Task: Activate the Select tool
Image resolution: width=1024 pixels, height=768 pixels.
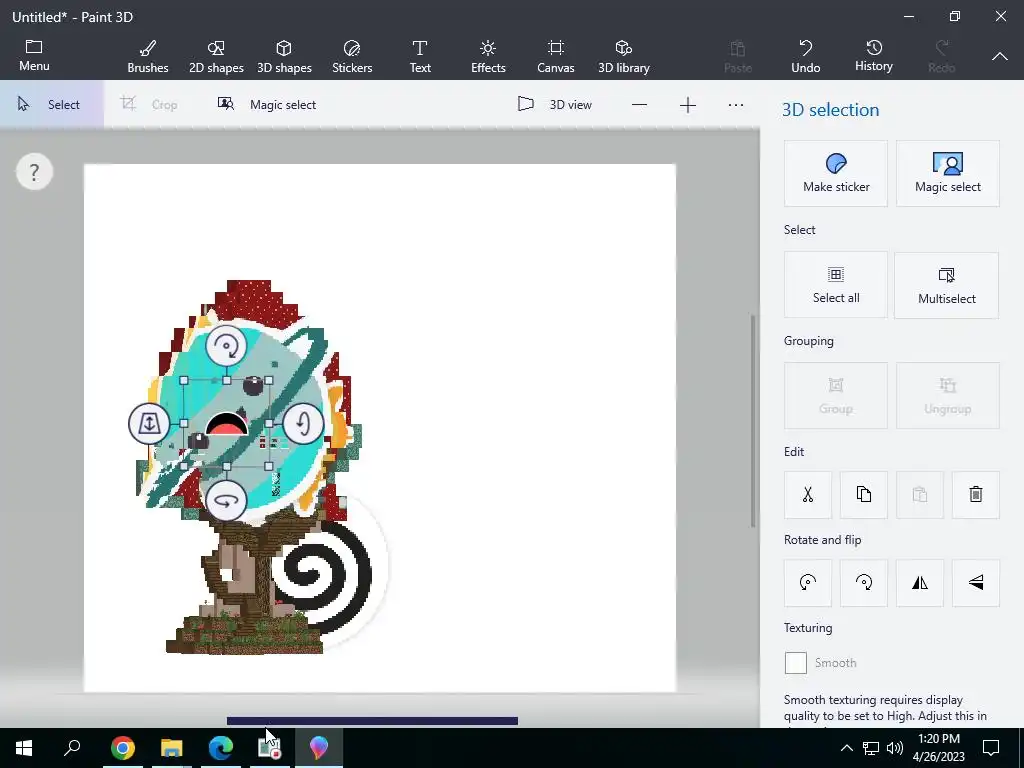Action: [x=51, y=104]
